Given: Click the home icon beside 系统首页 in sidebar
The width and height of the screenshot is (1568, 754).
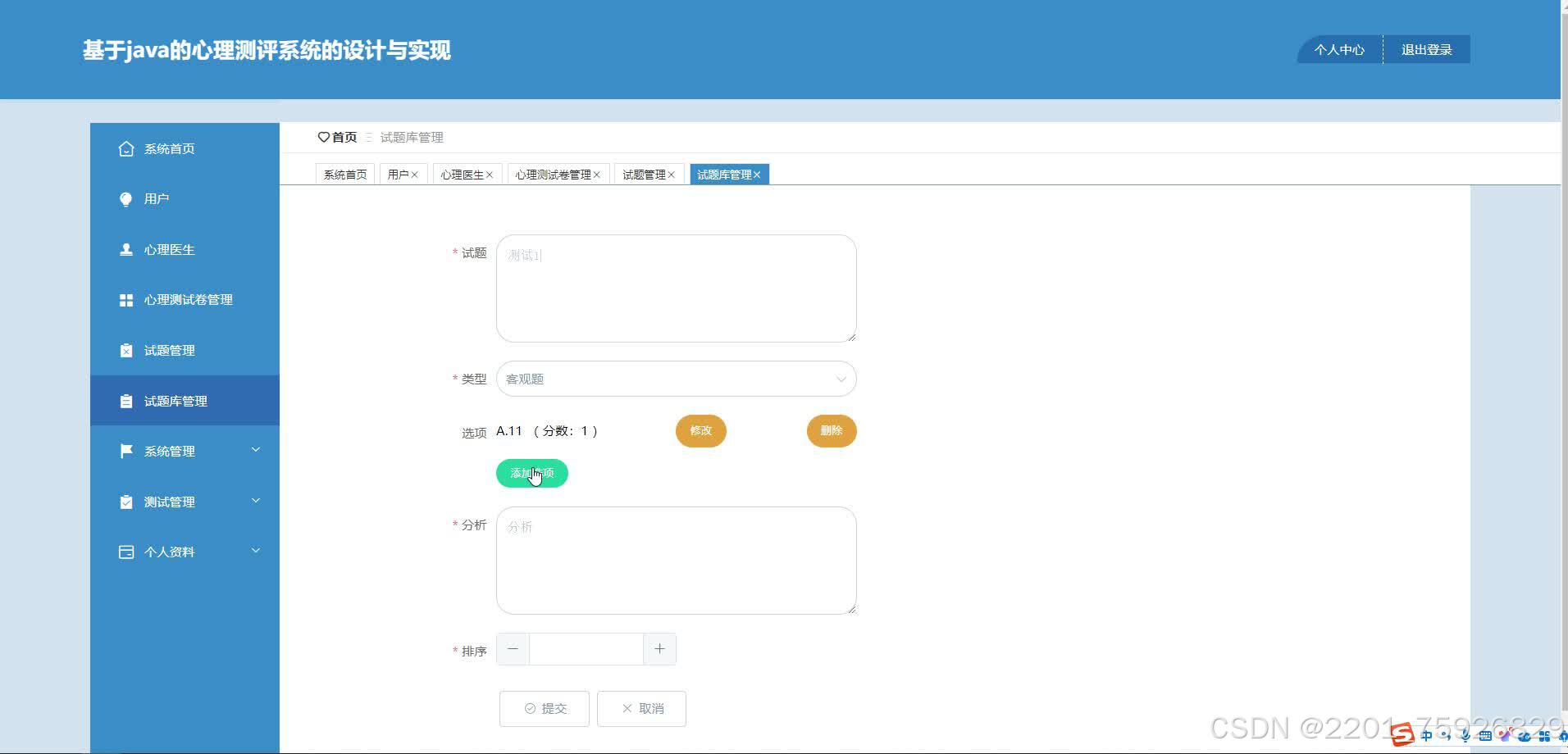Looking at the screenshot, I should (x=125, y=148).
